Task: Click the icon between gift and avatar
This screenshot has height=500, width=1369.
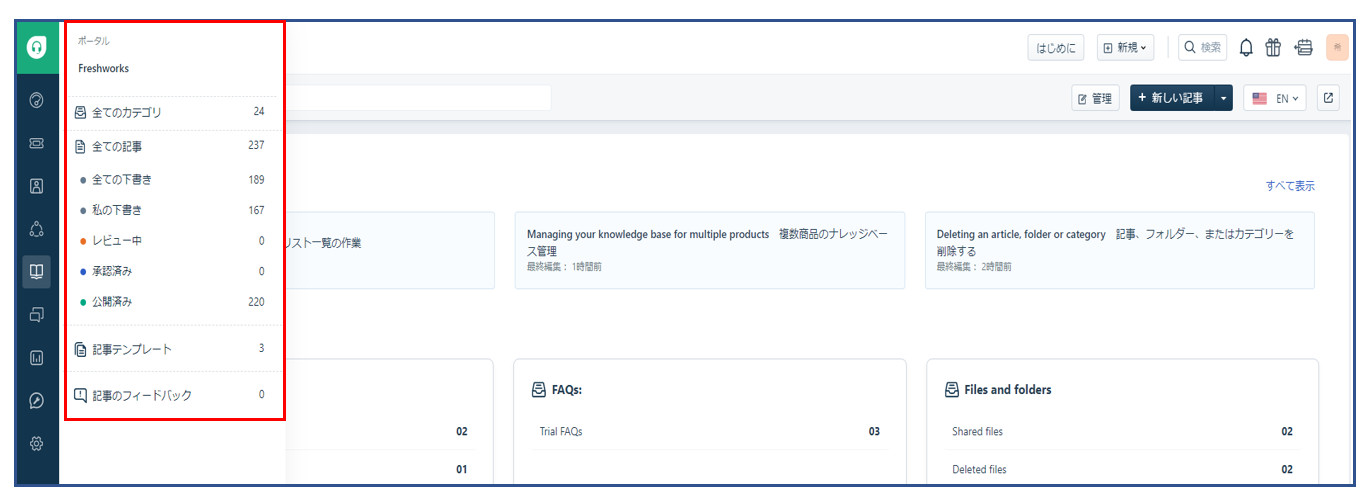Action: click(x=1303, y=47)
